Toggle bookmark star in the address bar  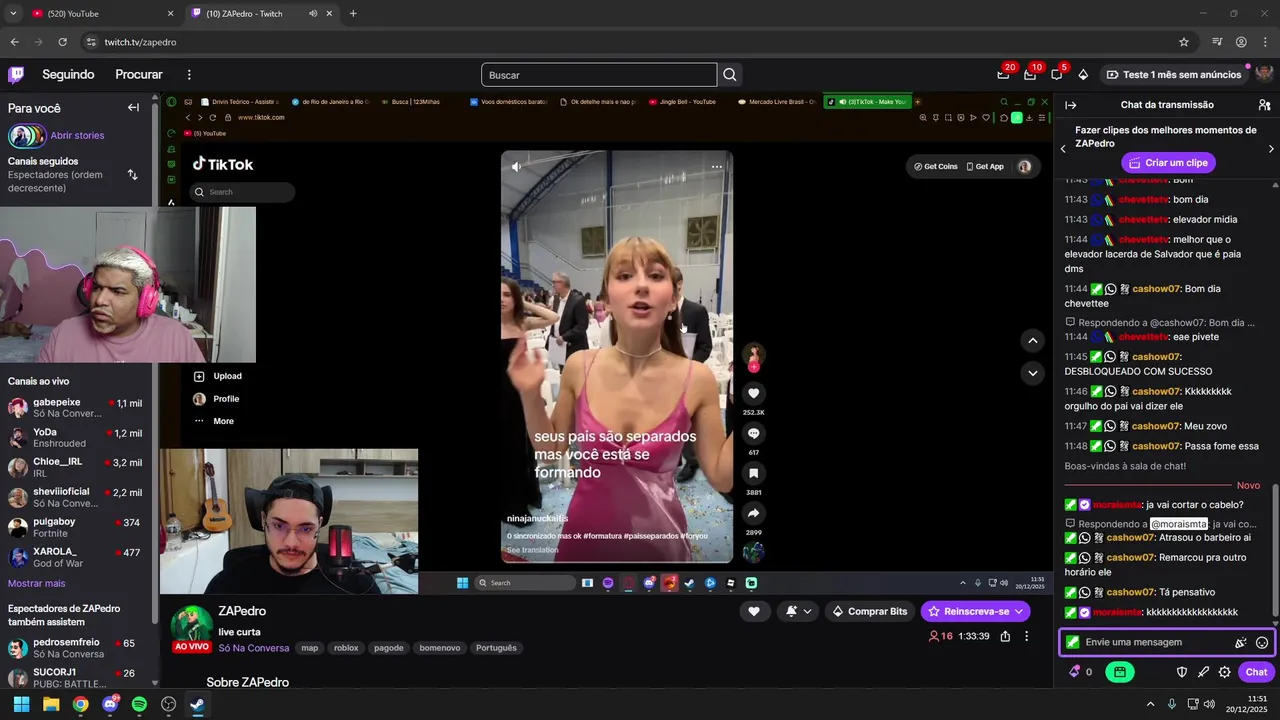point(1184,42)
